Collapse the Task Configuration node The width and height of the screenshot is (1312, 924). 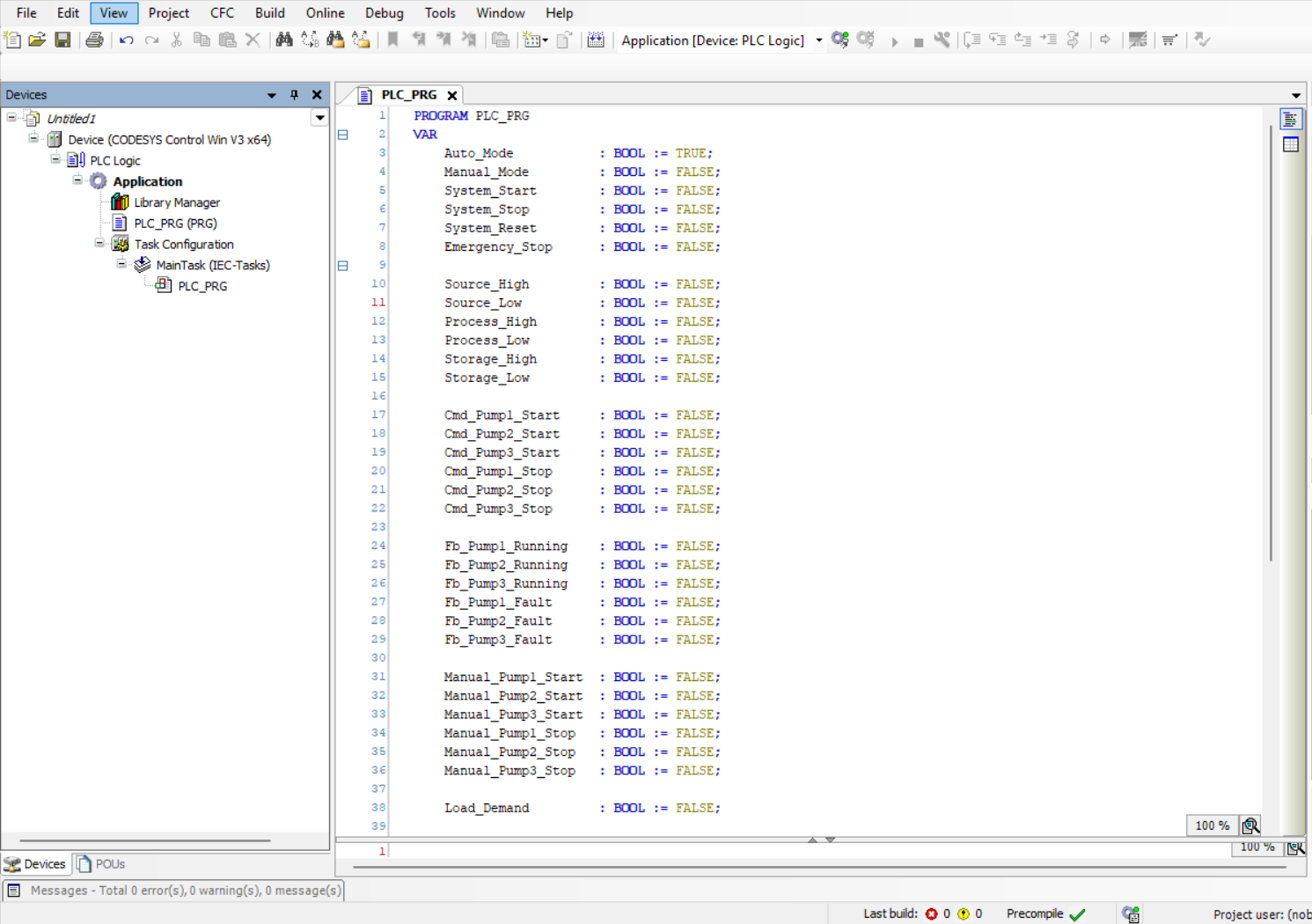tap(99, 243)
